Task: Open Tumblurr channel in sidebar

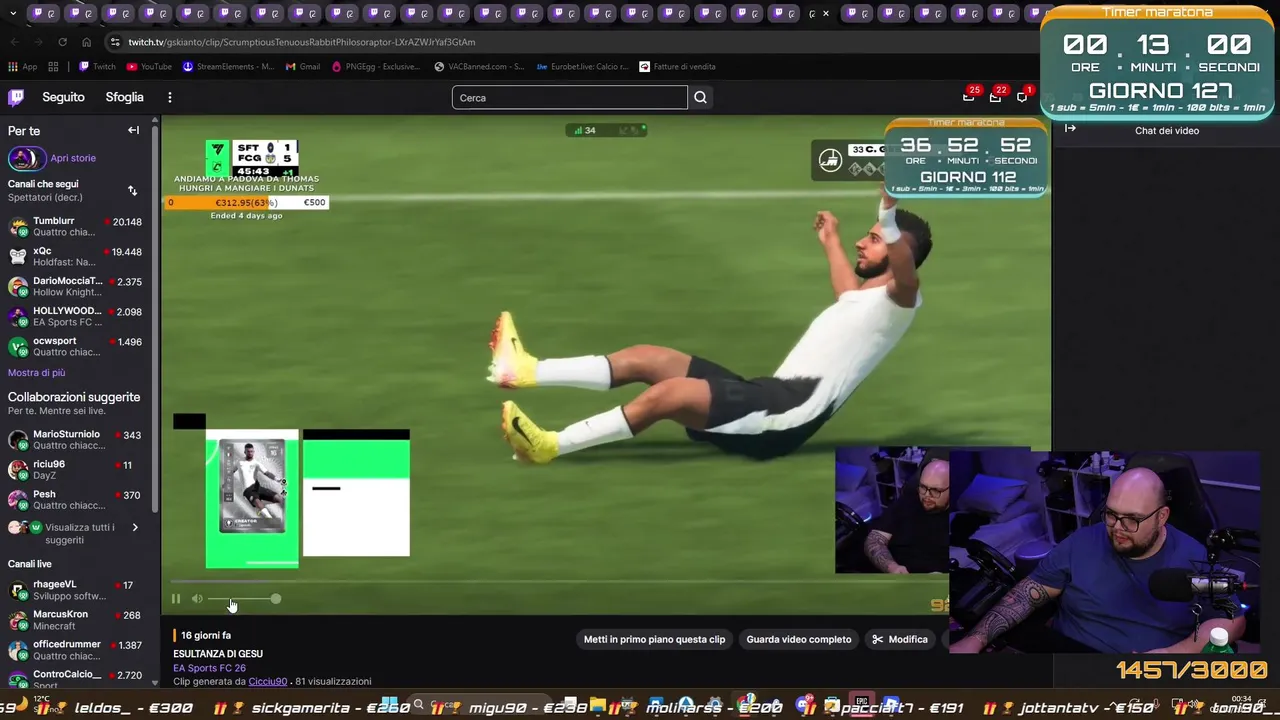Action: click(75, 226)
